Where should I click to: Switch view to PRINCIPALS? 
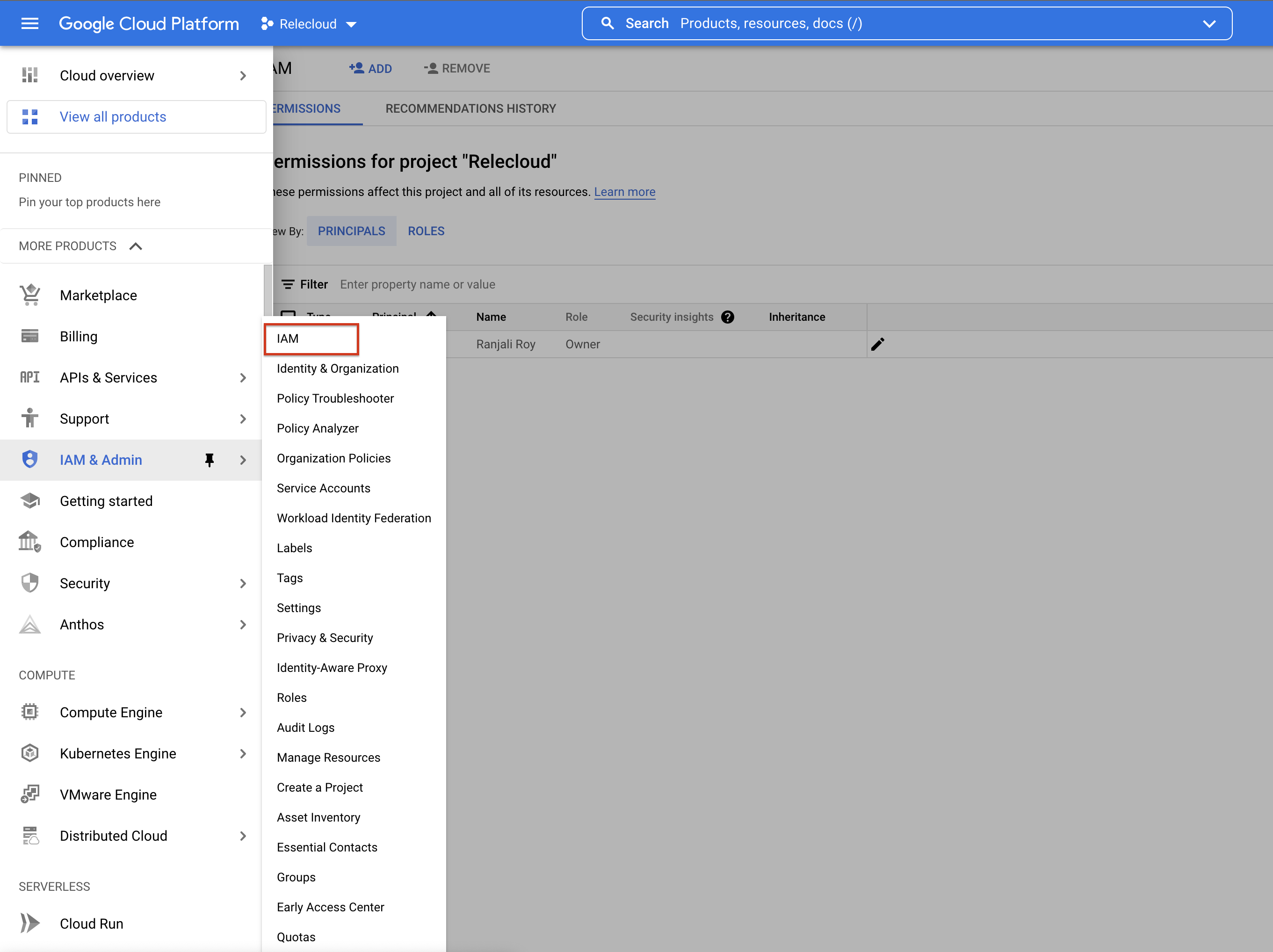[351, 231]
